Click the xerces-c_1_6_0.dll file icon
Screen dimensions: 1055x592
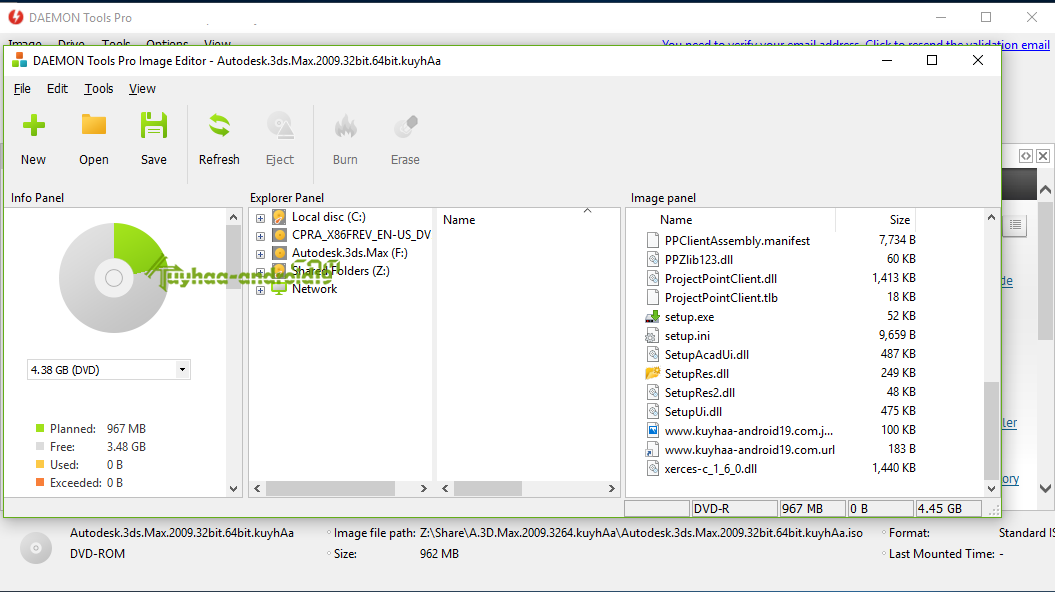pos(652,468)
